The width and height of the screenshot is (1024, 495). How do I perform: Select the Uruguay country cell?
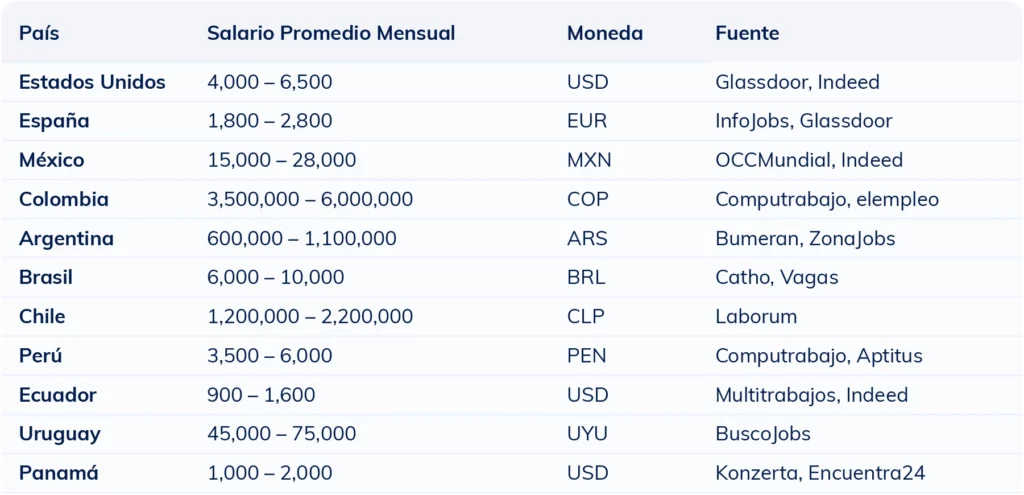coord(59,434)
